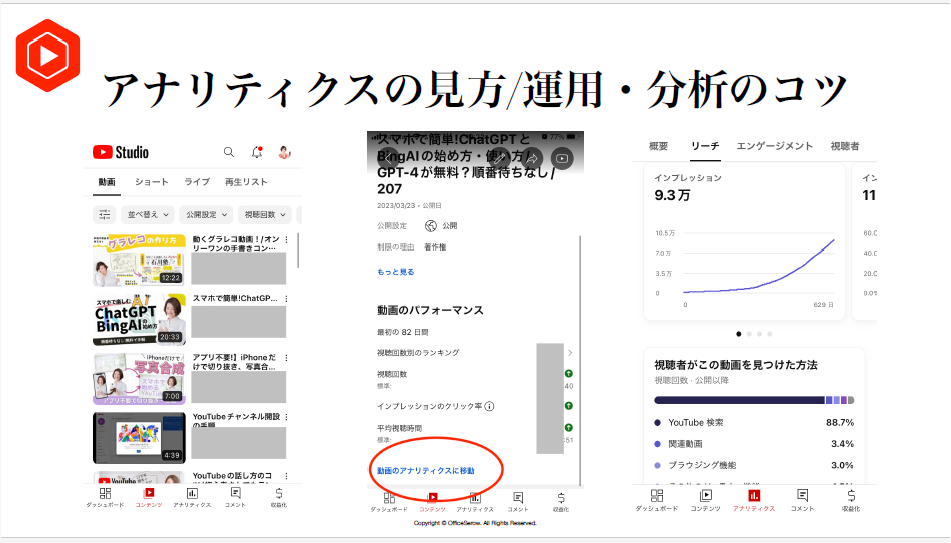Viewport: 951px width, 543px height.
Task: Select コンテンツ in the video list screen's bottom bar
Action: click(x=149, y=497)
